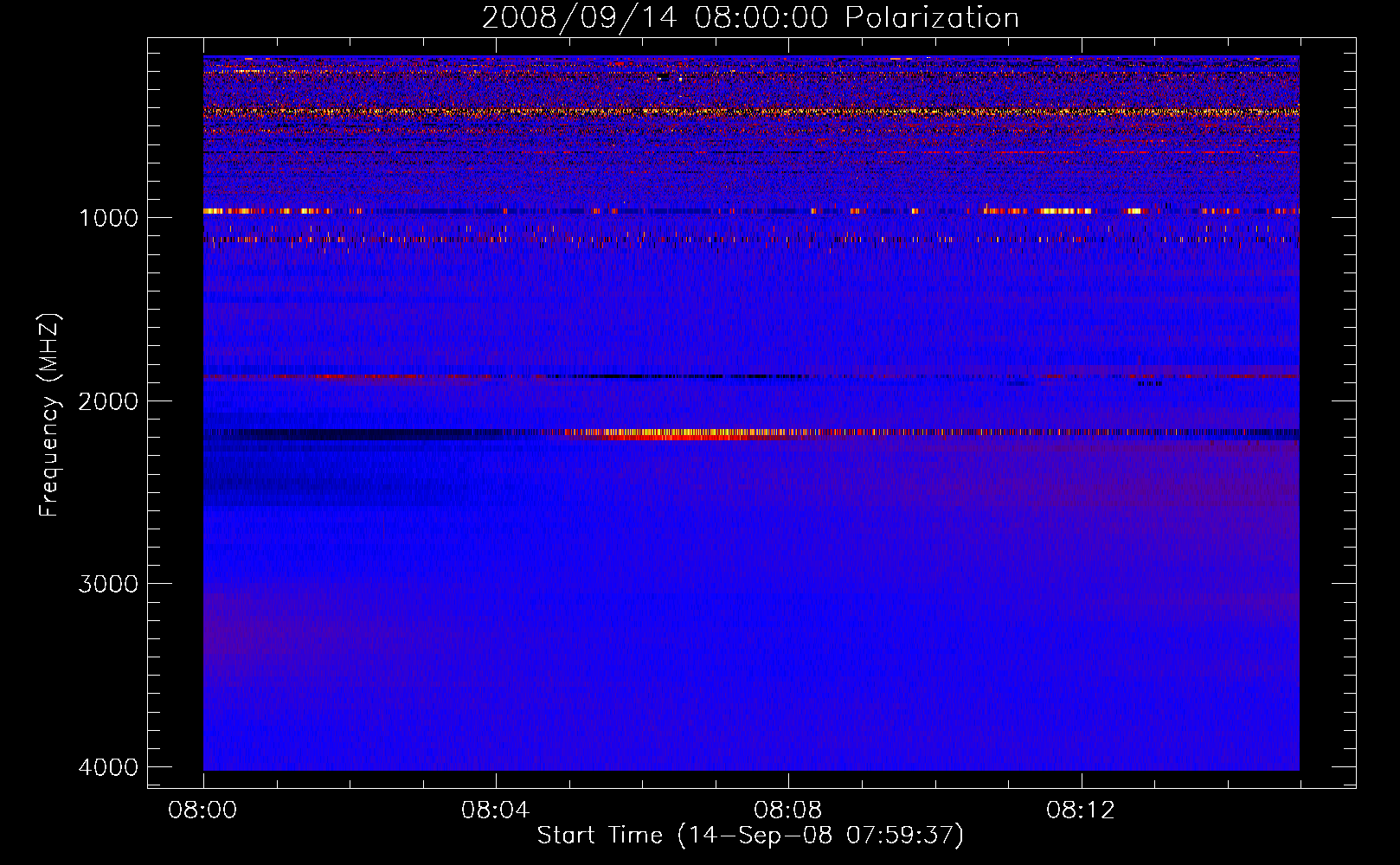
Task: Click the 08:00 time tick label
Action: [x=202, y=811]
